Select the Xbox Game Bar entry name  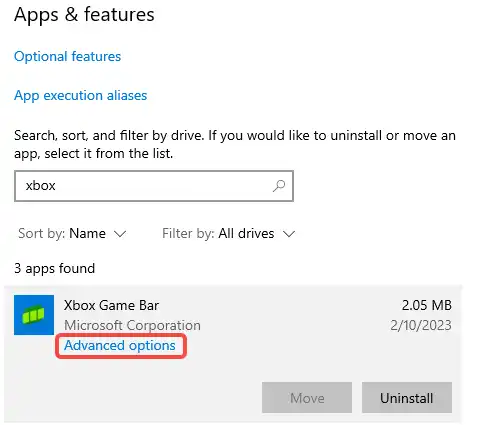[111, 305]
